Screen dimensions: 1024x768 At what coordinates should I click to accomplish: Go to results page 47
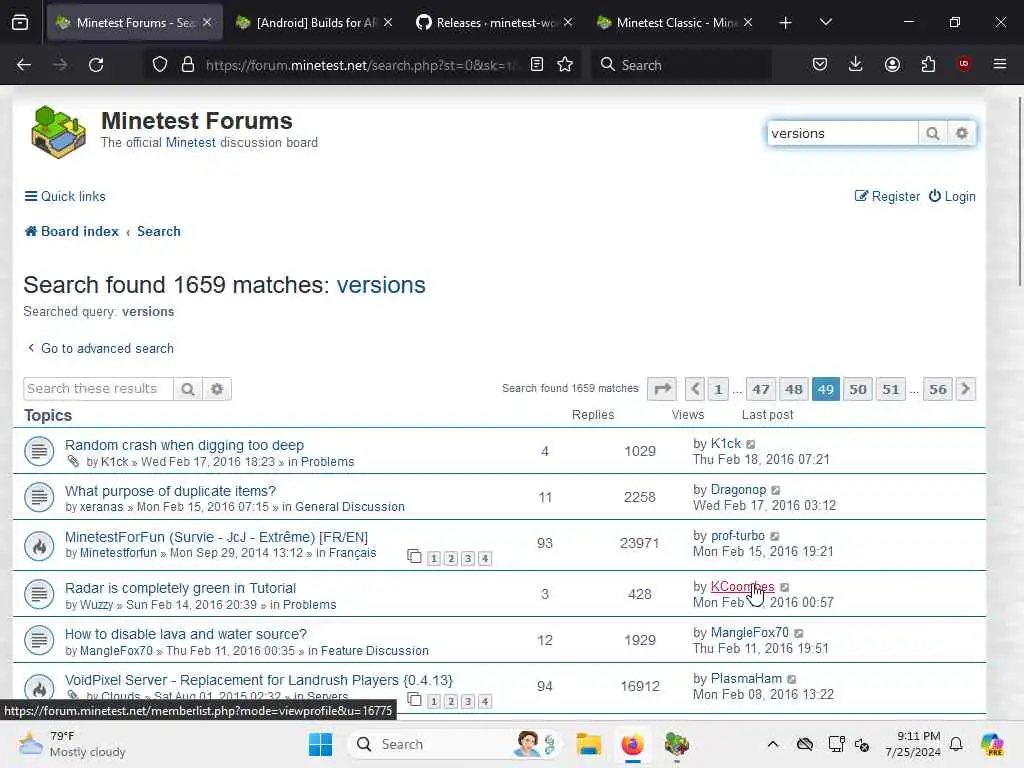[x=761, y=389]
